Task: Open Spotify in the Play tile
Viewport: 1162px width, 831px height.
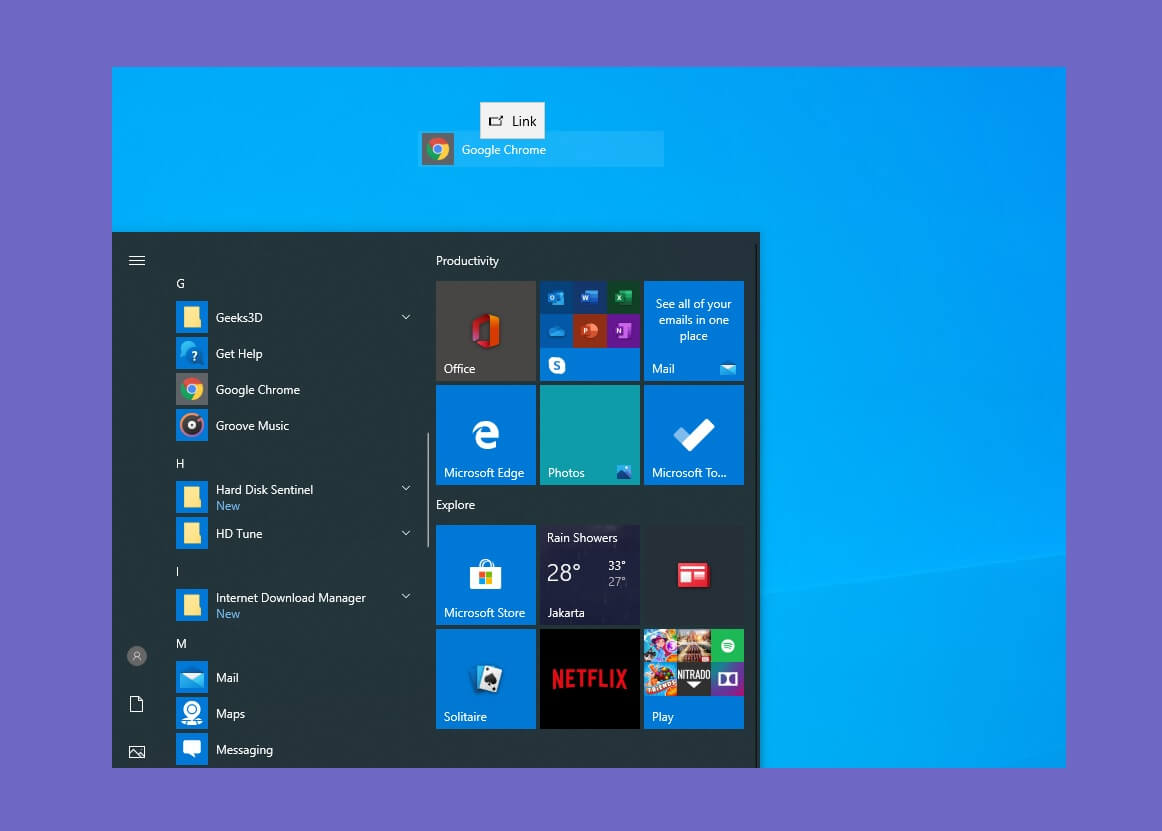Action: (728, 646)
